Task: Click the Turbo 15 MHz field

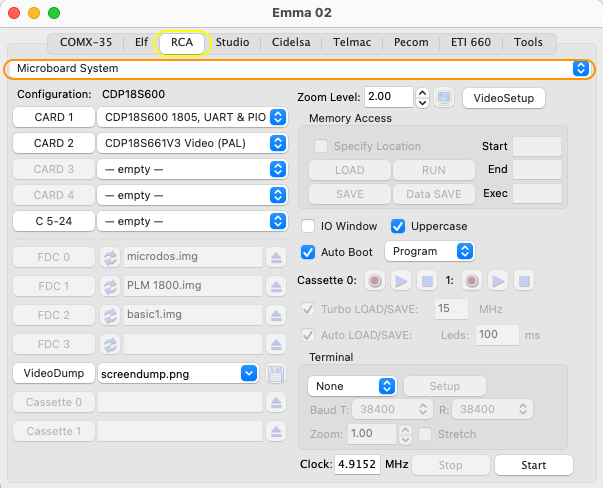Action: point(451,309)
